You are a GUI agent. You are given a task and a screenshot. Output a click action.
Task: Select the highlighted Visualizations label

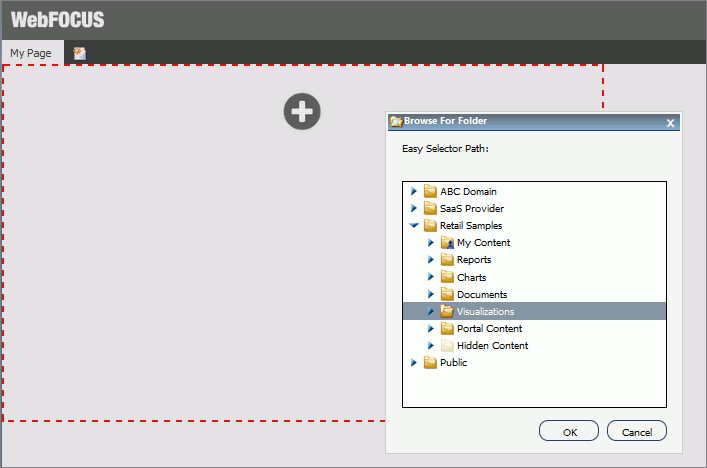pyautogui.click(x=486, y=312)
